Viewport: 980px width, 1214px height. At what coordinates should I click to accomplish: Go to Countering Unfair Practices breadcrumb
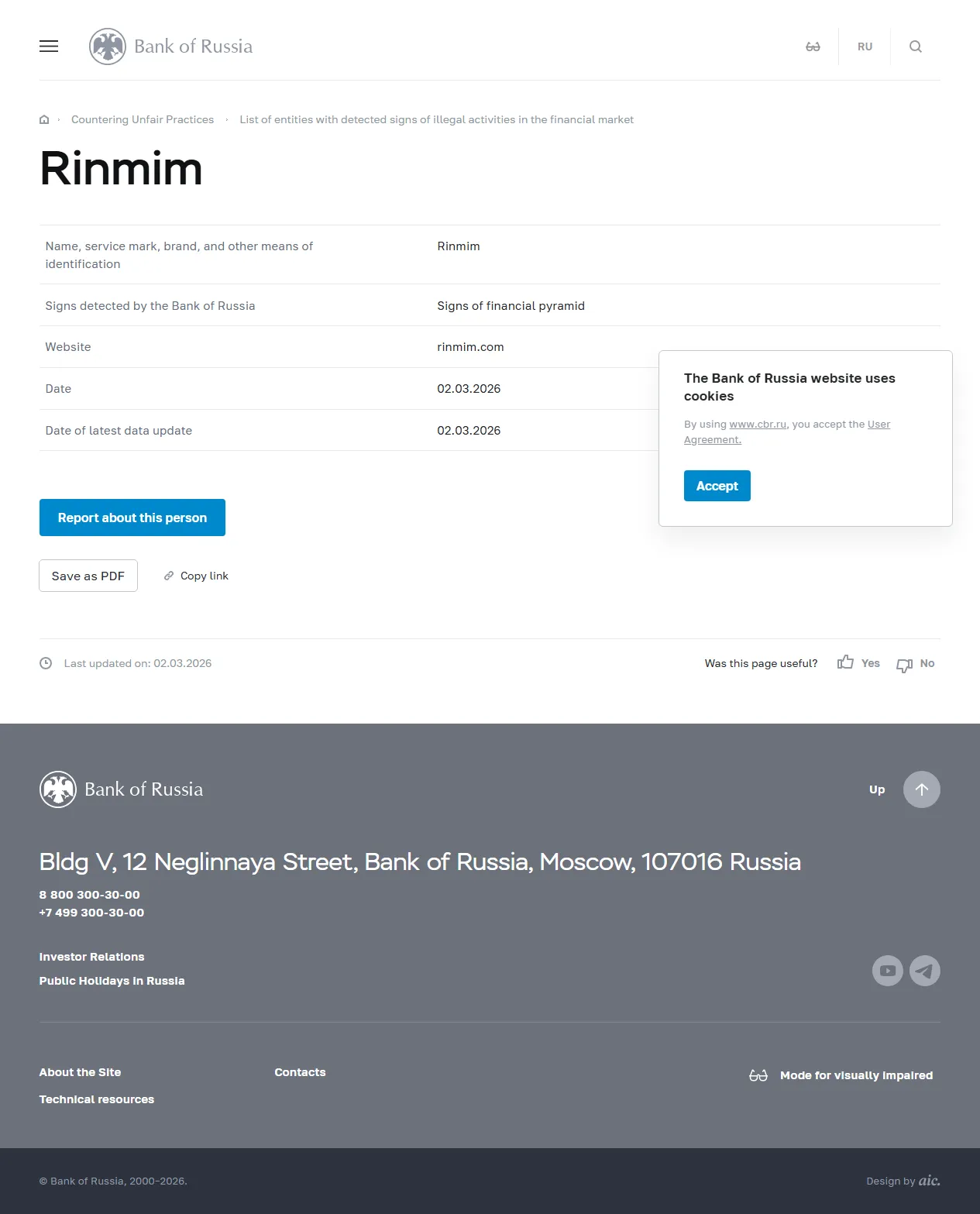pyautogui.click(x=143, y=119)
